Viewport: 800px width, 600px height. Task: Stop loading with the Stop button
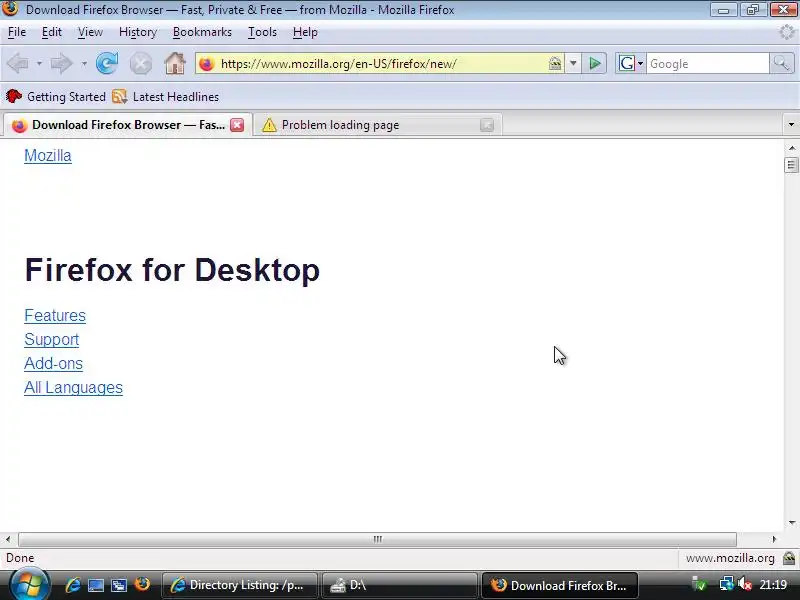140,64
